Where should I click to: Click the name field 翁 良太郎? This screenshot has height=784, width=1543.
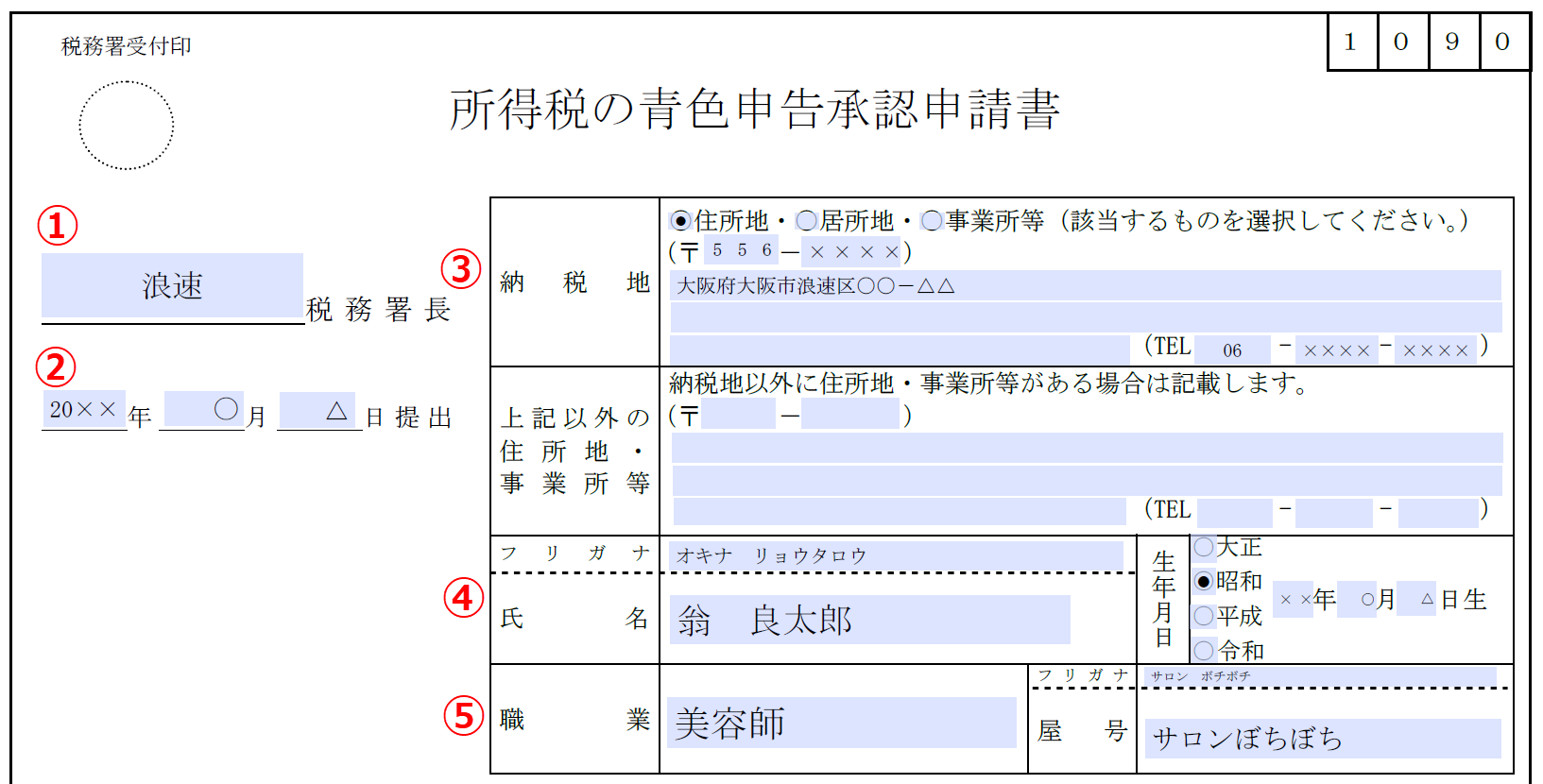[x=869, y=620]
